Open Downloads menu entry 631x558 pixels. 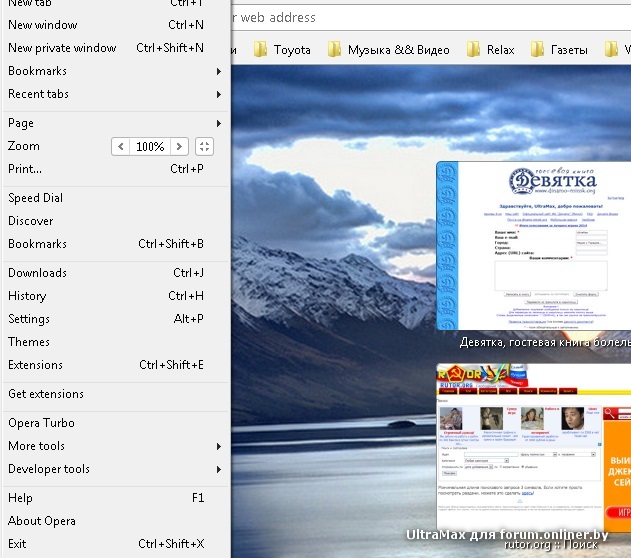[x=115, y=273]
